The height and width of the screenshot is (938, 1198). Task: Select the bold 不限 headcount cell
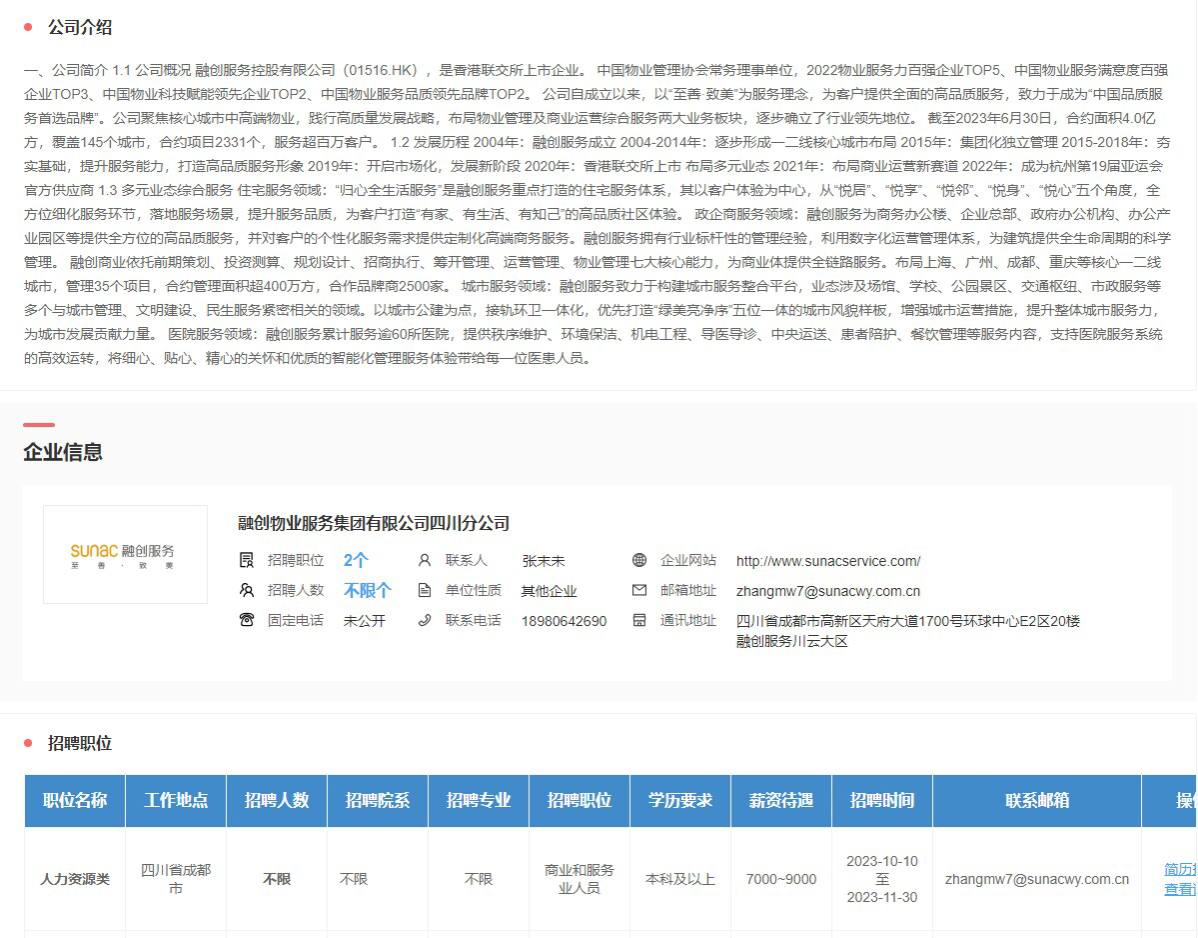point(277,879)
